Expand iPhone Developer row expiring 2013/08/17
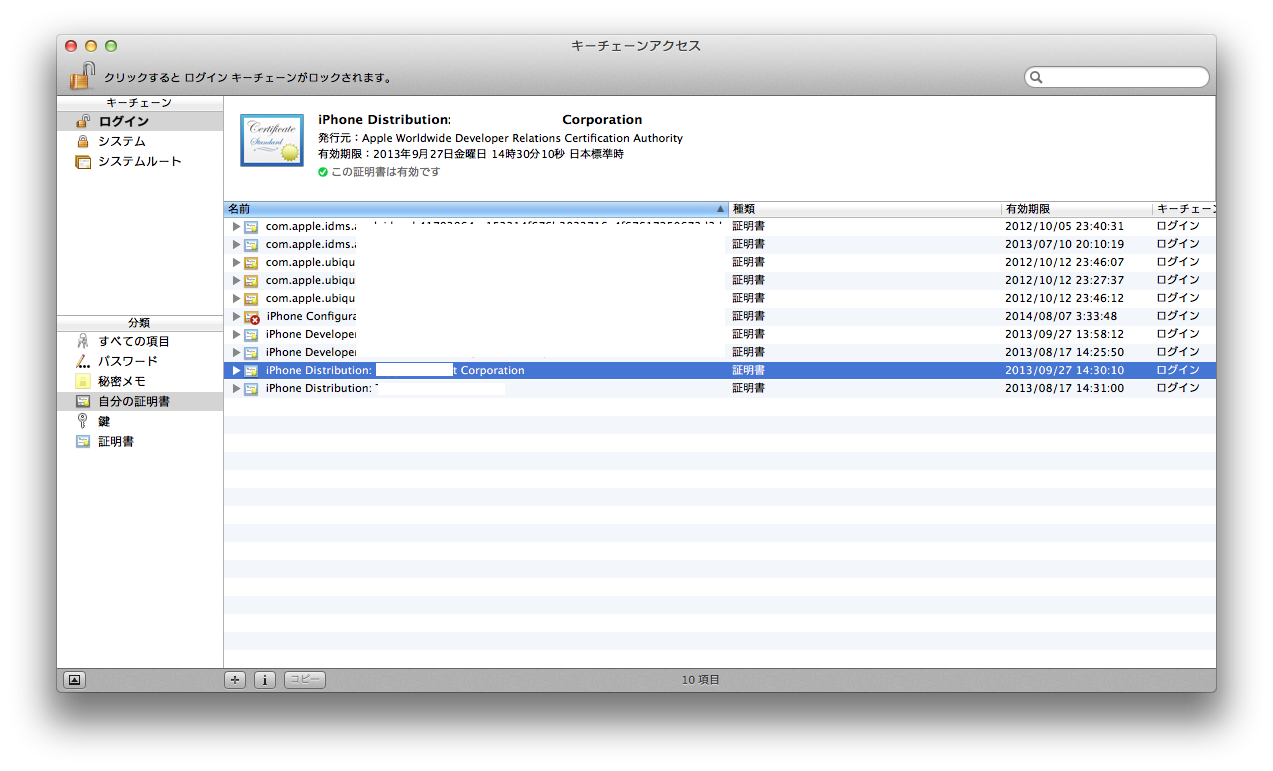 [237, 353]
